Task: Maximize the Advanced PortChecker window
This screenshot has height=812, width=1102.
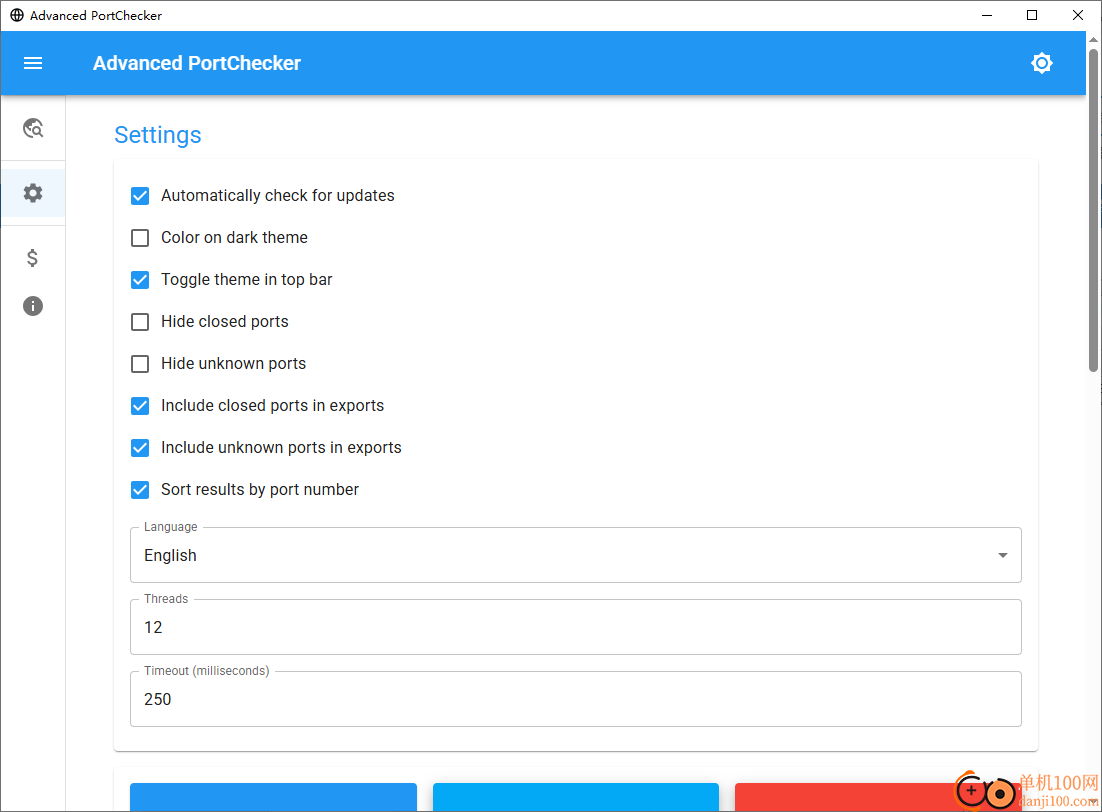Action: point(1032,15)
